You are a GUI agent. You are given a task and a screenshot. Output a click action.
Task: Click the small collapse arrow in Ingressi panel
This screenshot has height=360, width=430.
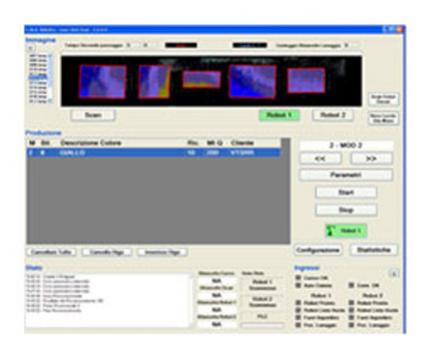coord(394,274)
